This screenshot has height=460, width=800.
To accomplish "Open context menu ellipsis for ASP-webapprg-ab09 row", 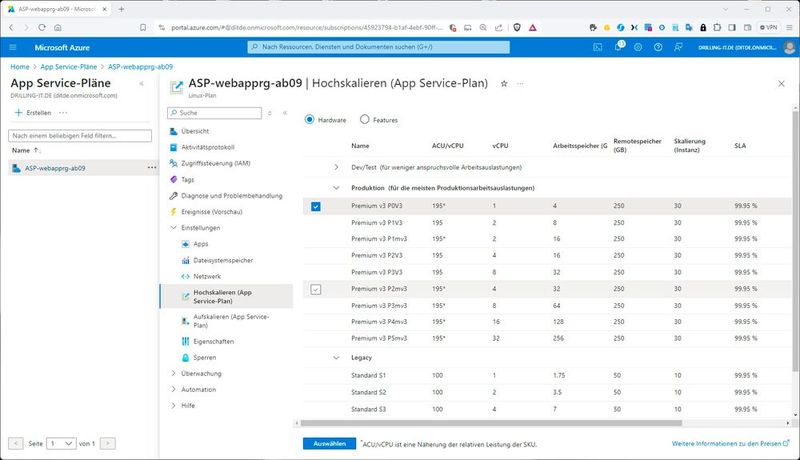I will pos(152,168).
